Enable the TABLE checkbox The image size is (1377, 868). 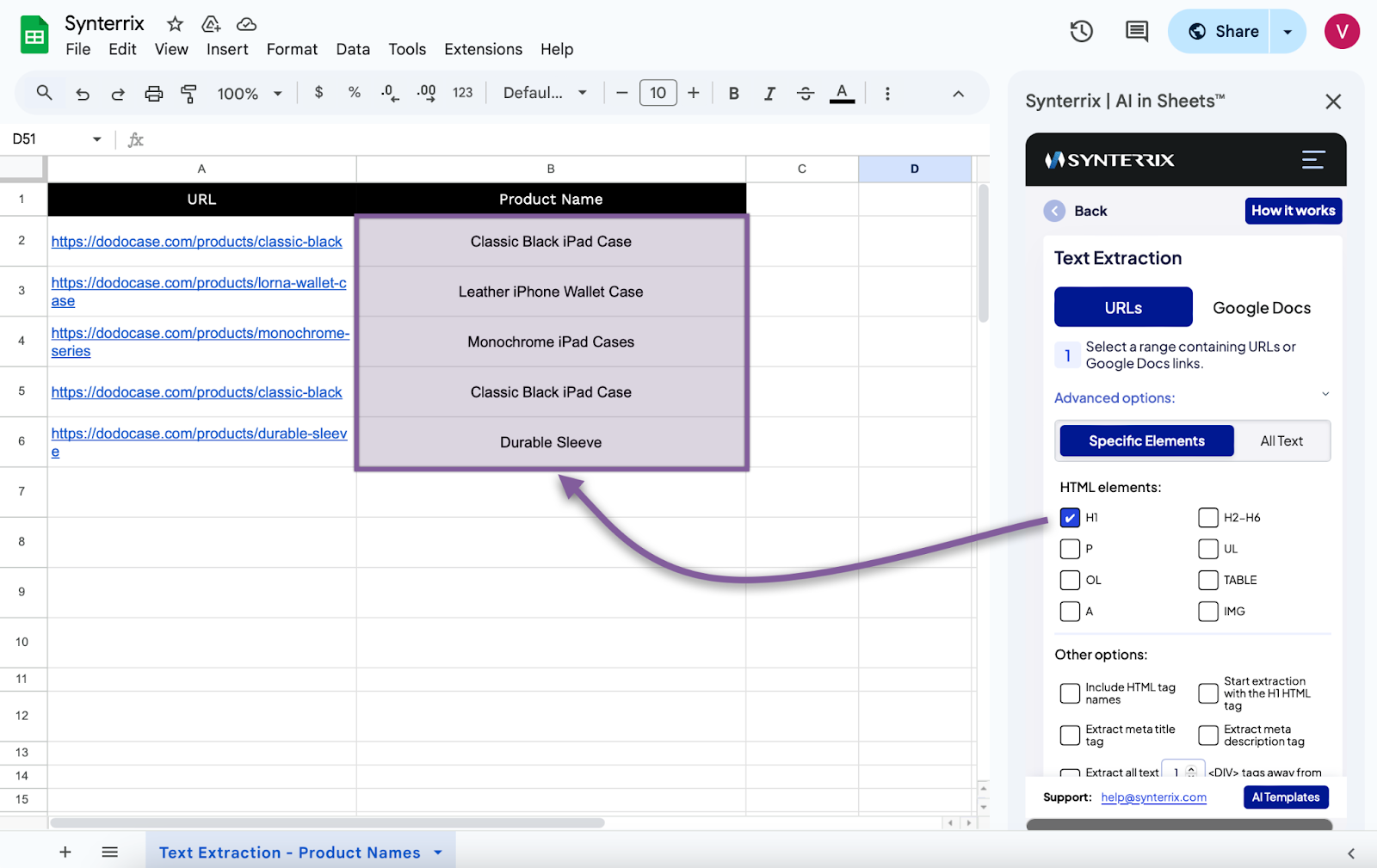pos(1208,580)
